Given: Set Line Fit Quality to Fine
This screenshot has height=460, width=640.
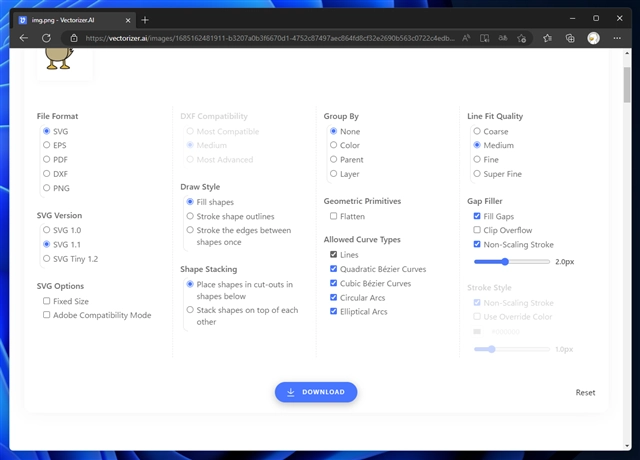Looking at the screenshot, I should pos(477,159).
